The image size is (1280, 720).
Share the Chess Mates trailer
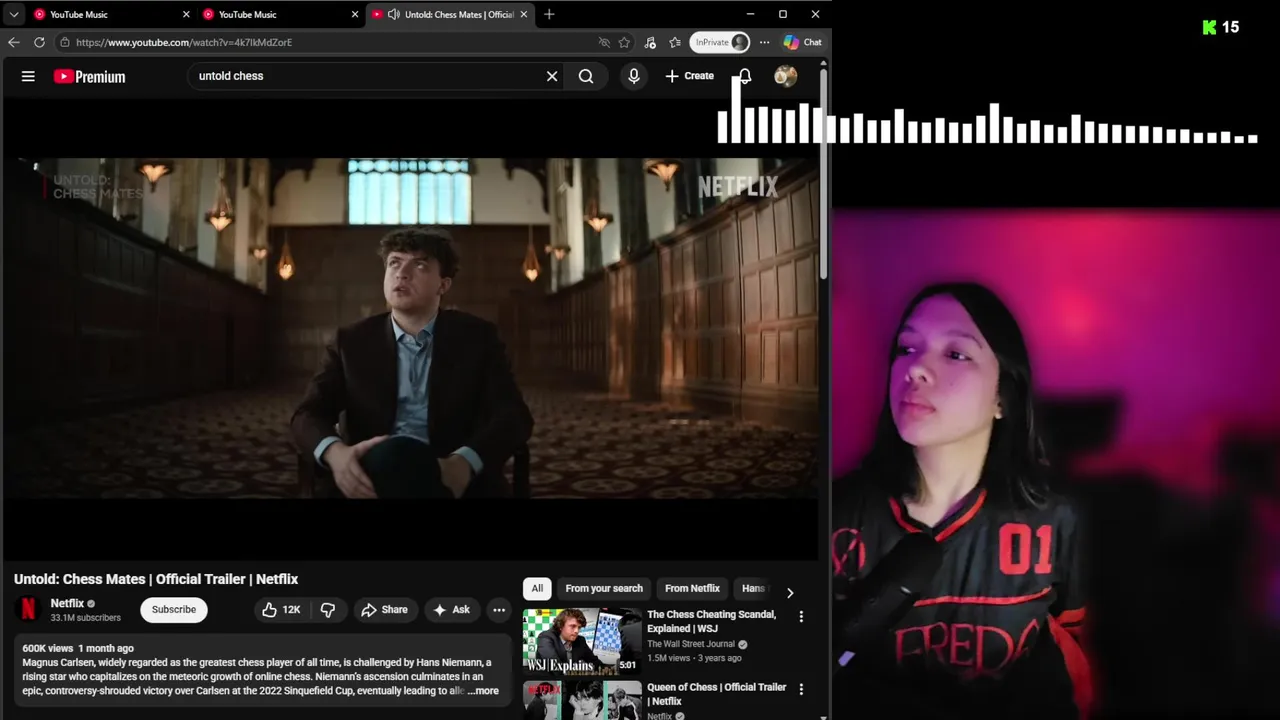pyautogui.click(x=385, y=609)
